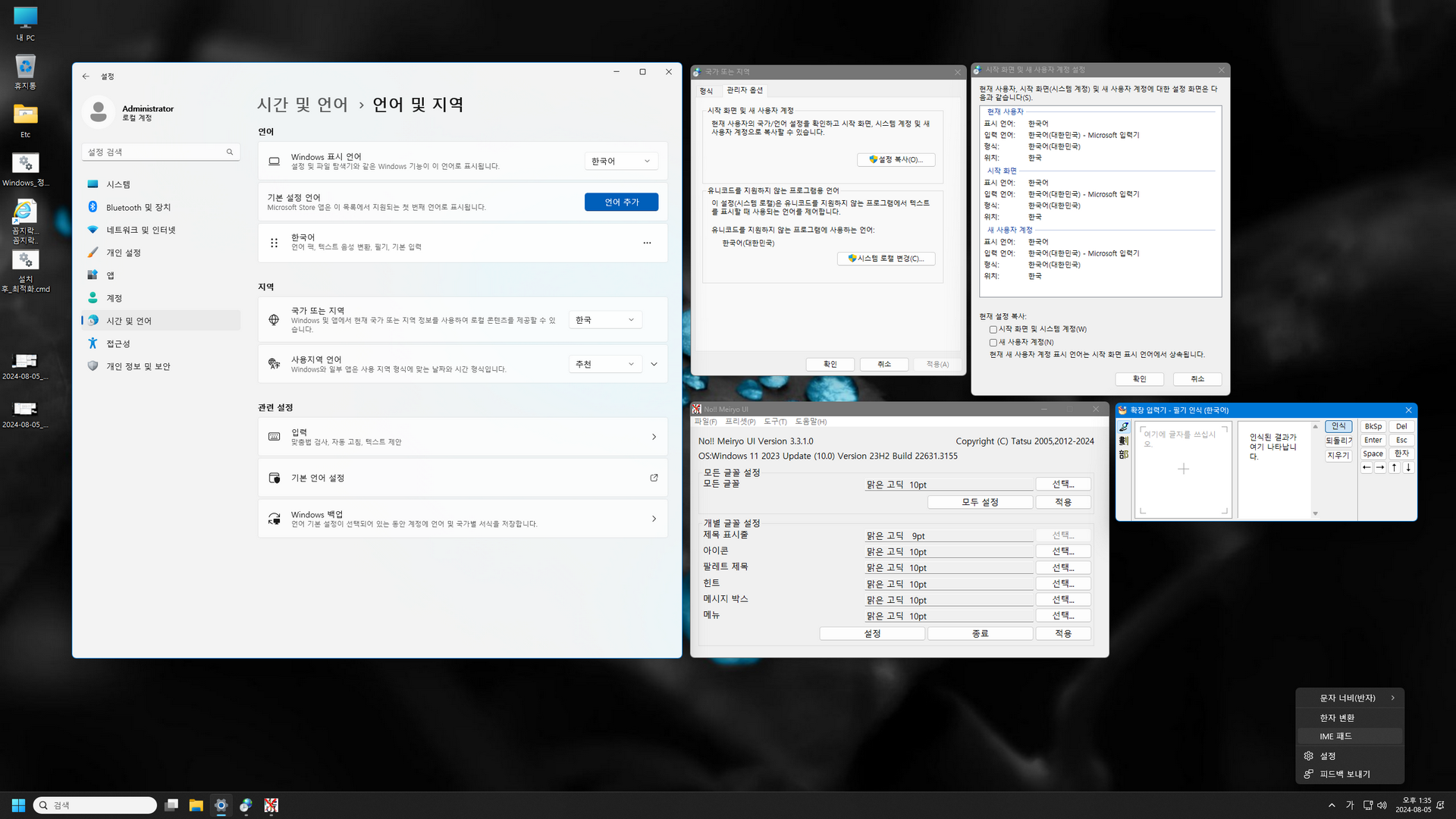Select radical (部) lookup icon in IME pad
The width and height of the screenshot is (1456, 819).
pyautogui.click(x=1124, y=454)
